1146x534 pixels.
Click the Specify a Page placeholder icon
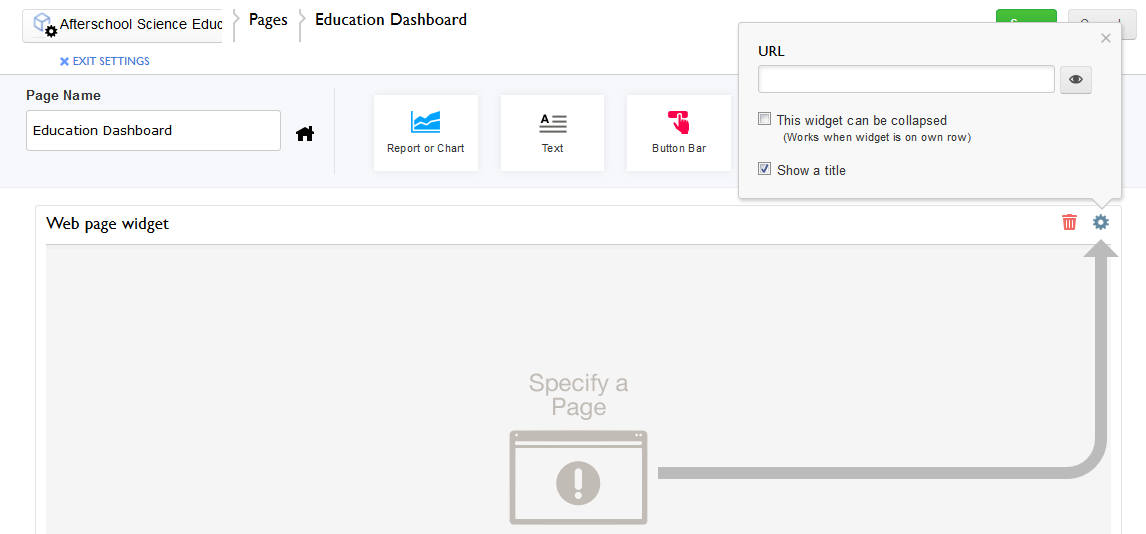click(x=578, y=477)
